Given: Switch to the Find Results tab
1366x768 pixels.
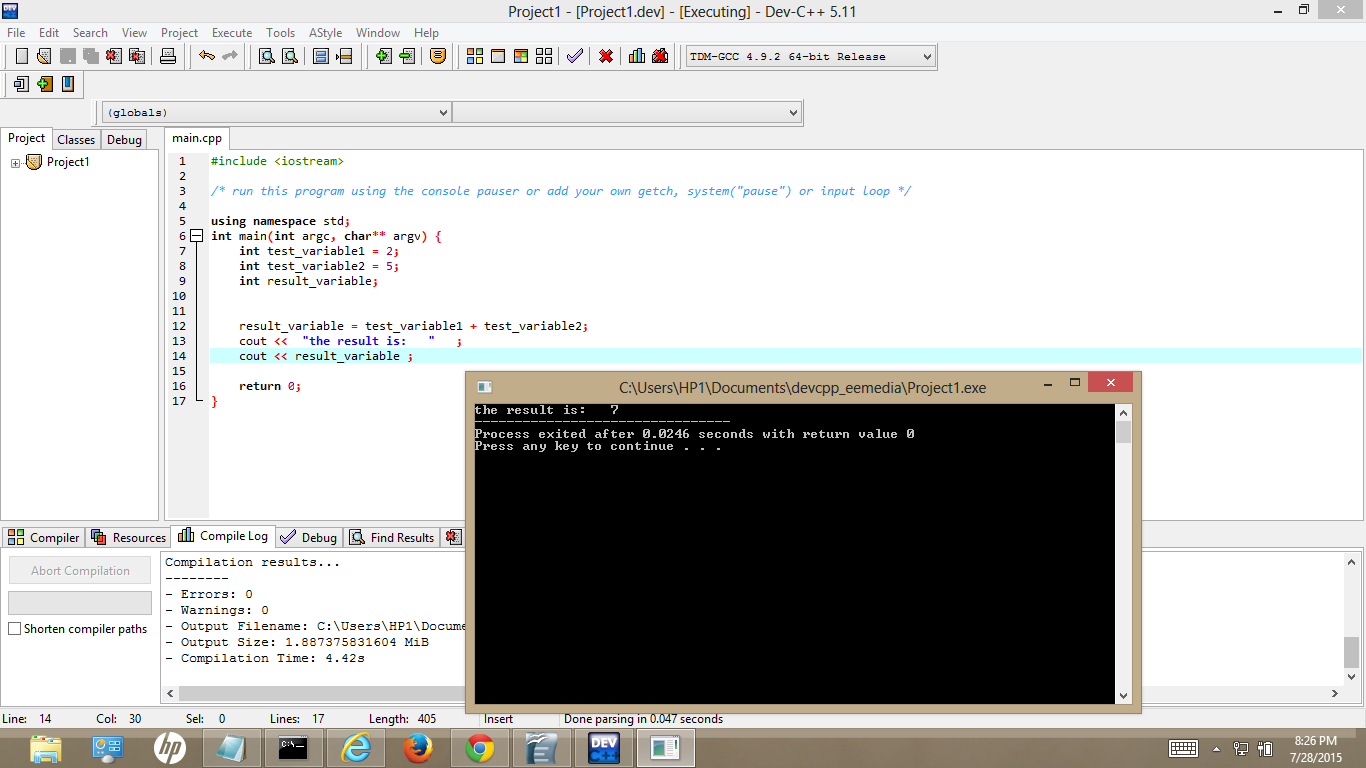Looking at the screenshot, I should click(392, 538).
